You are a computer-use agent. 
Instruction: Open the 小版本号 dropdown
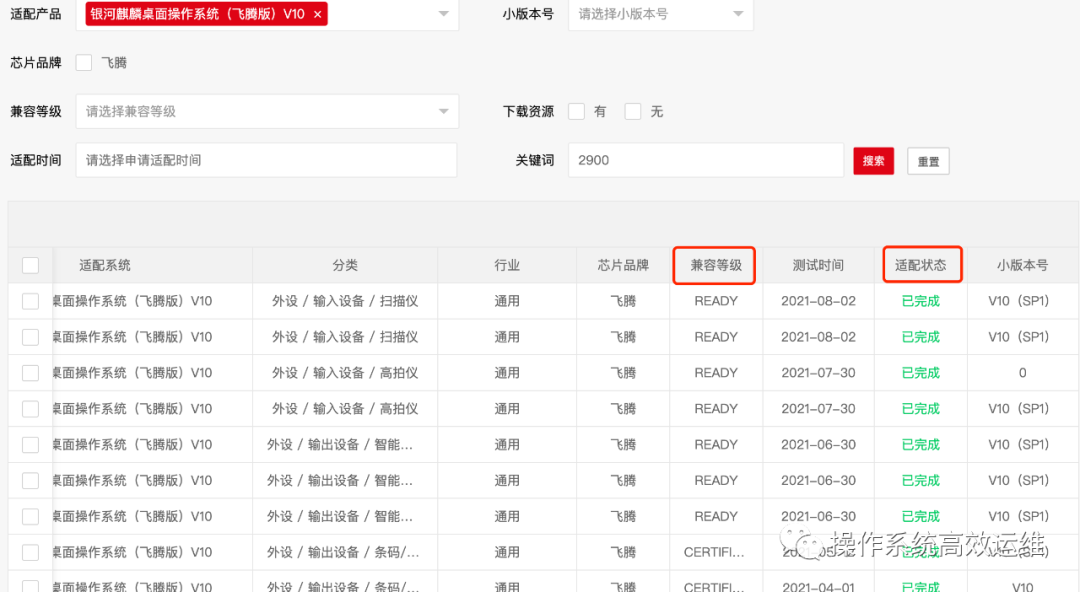click(x=661, y=14)
